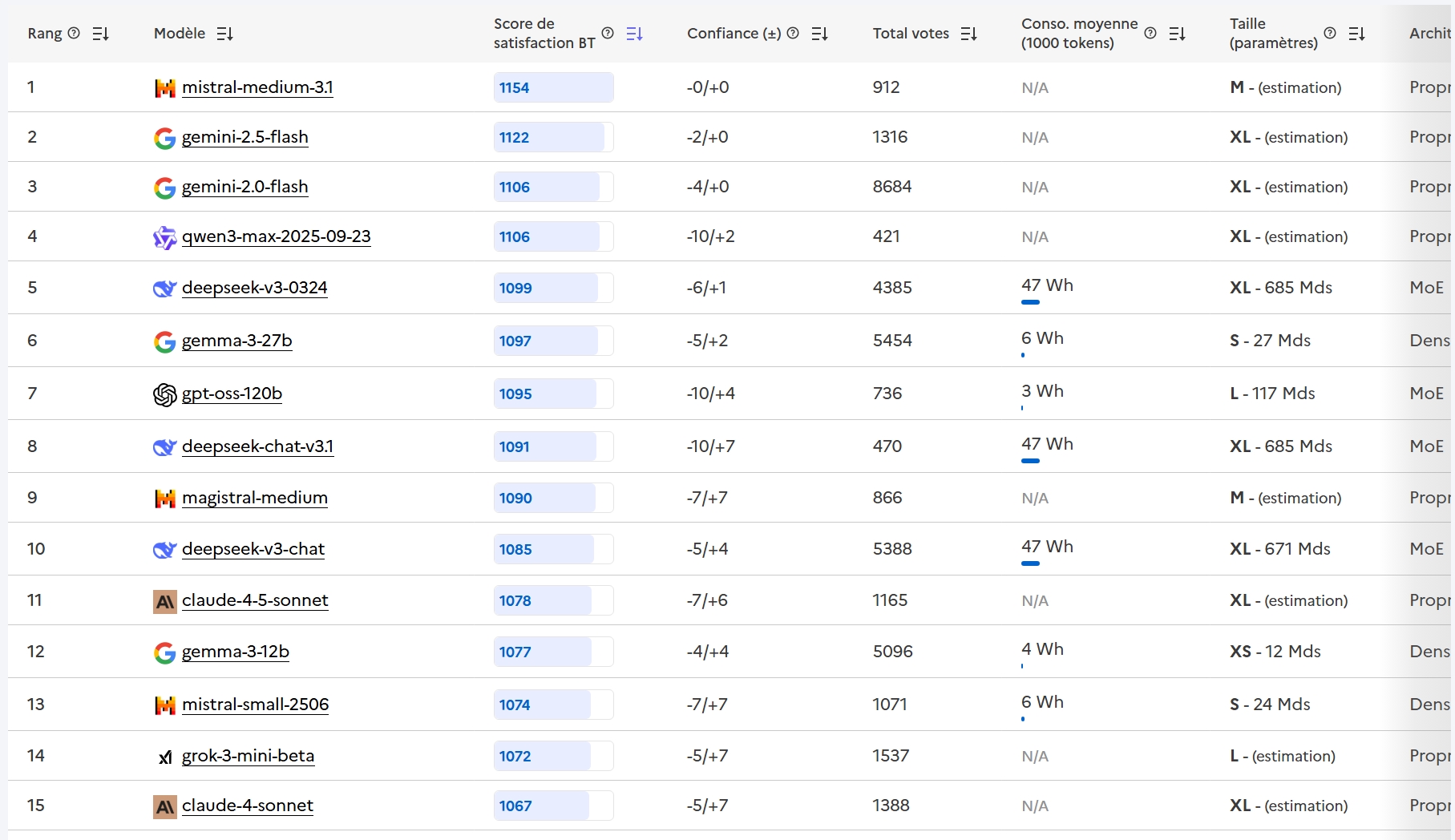Sort by Score de satisfaction BT
This screenshot has width=1455, height=840.
[634, 34]
